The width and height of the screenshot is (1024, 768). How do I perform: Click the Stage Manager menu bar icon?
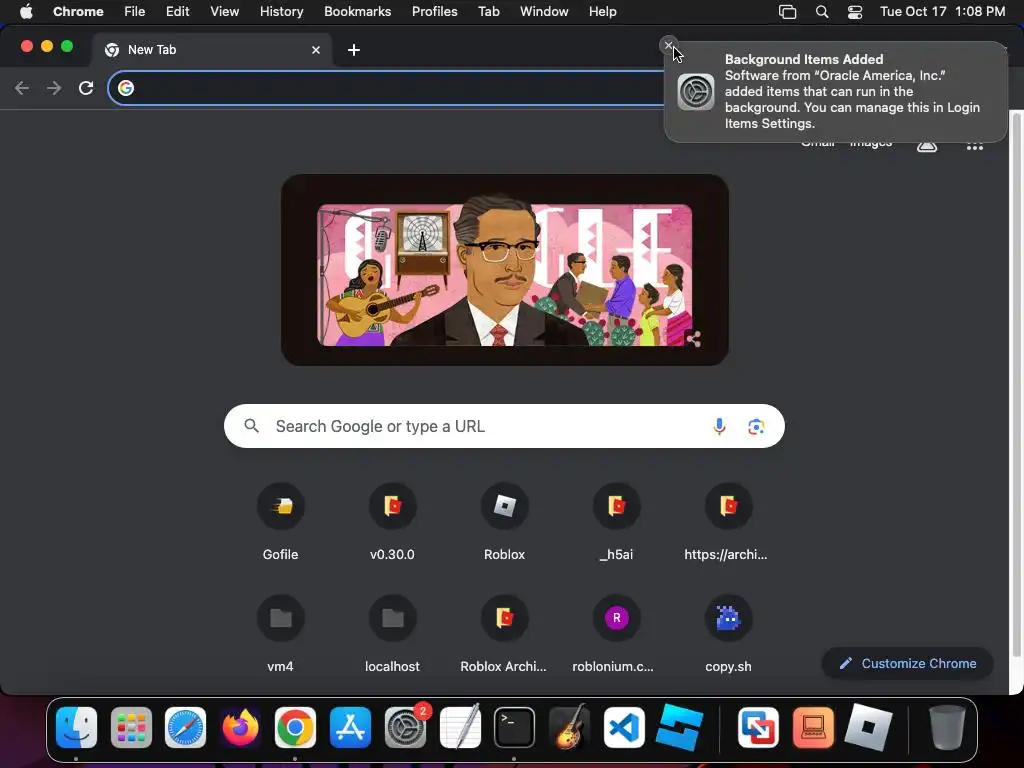(788, 12)
